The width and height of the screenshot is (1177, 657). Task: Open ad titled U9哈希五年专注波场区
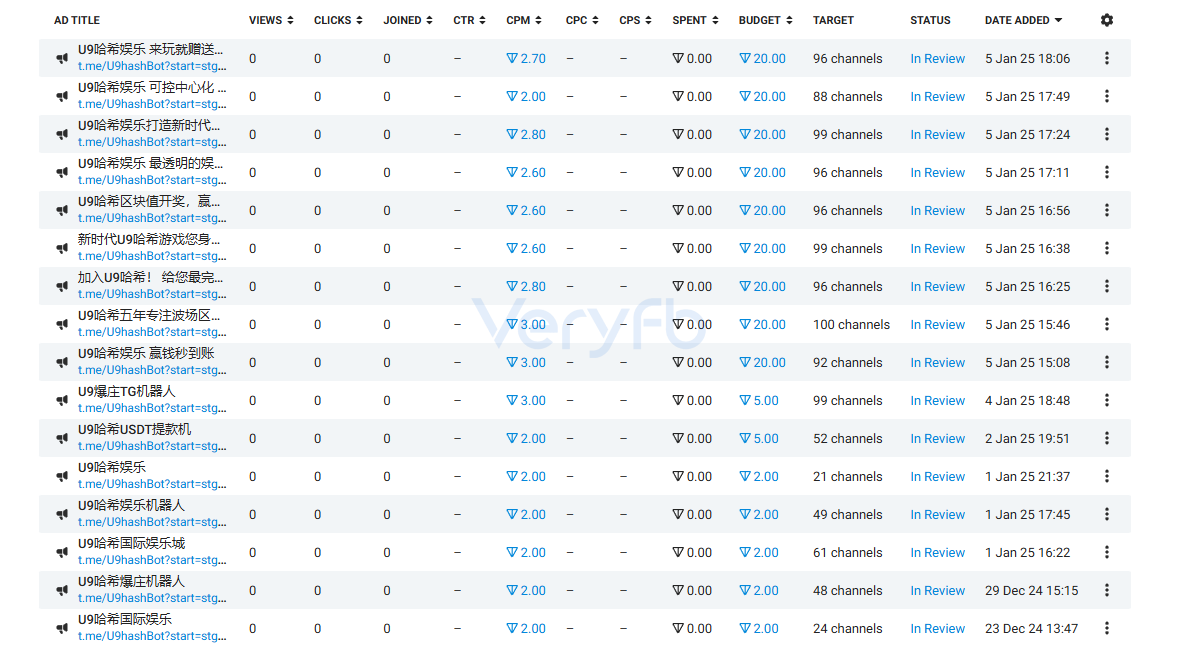pyautogui.click(x=149, y=315)
